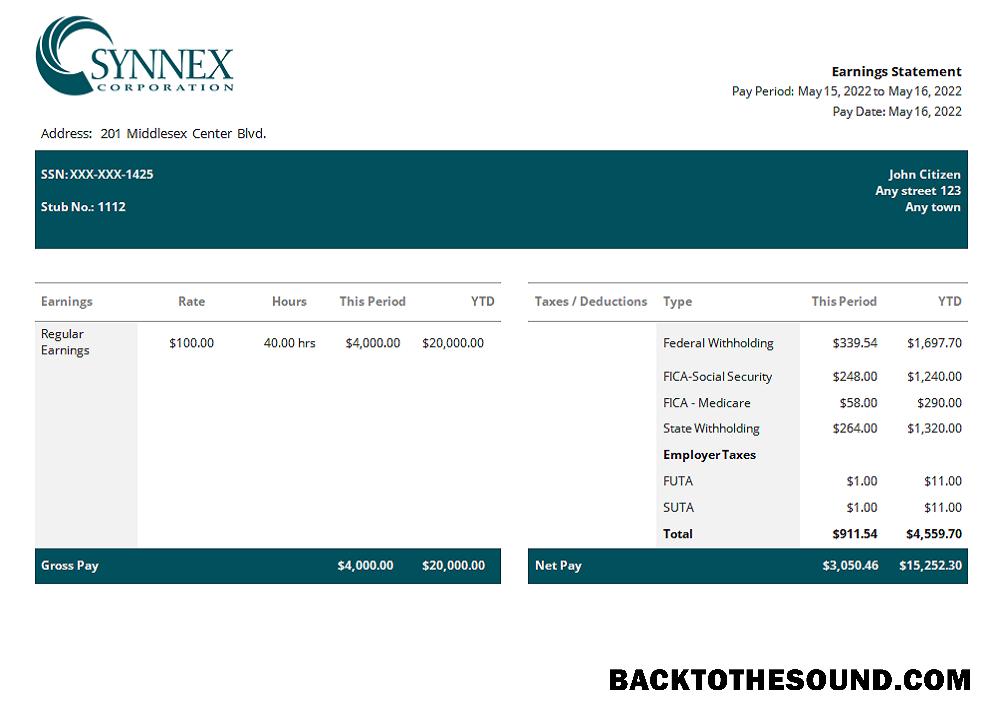Click SUTA this period '$1.00'
This screenshot has width=1000, height=720.
862,508
